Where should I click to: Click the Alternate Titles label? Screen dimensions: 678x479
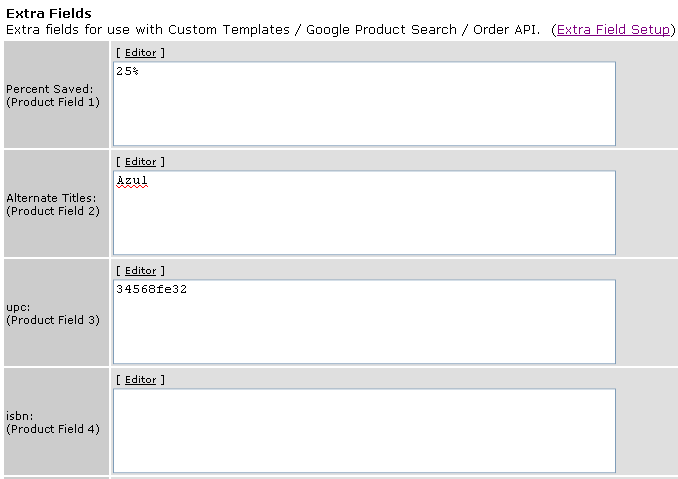(x=51, y=198)
